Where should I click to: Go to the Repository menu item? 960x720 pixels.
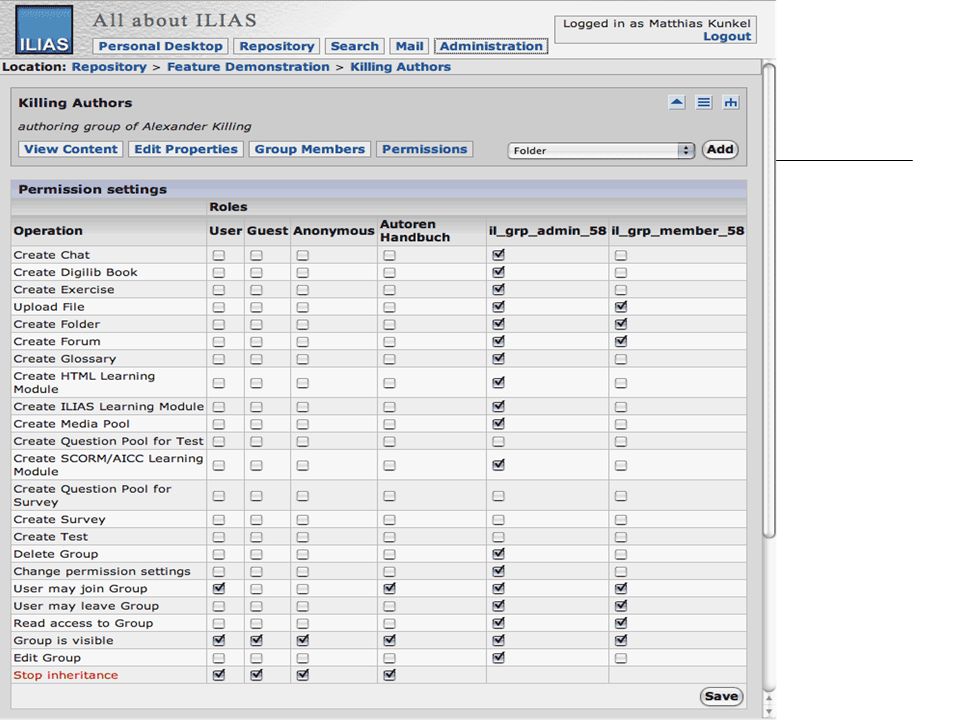click(x=277, y=46)
